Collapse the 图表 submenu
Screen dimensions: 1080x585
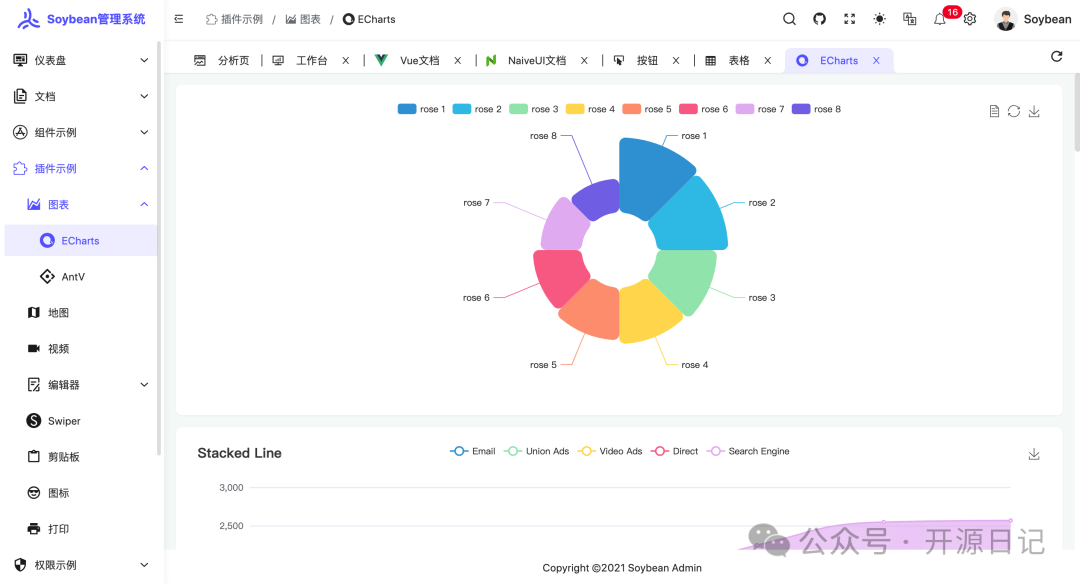tap(81, 205)
